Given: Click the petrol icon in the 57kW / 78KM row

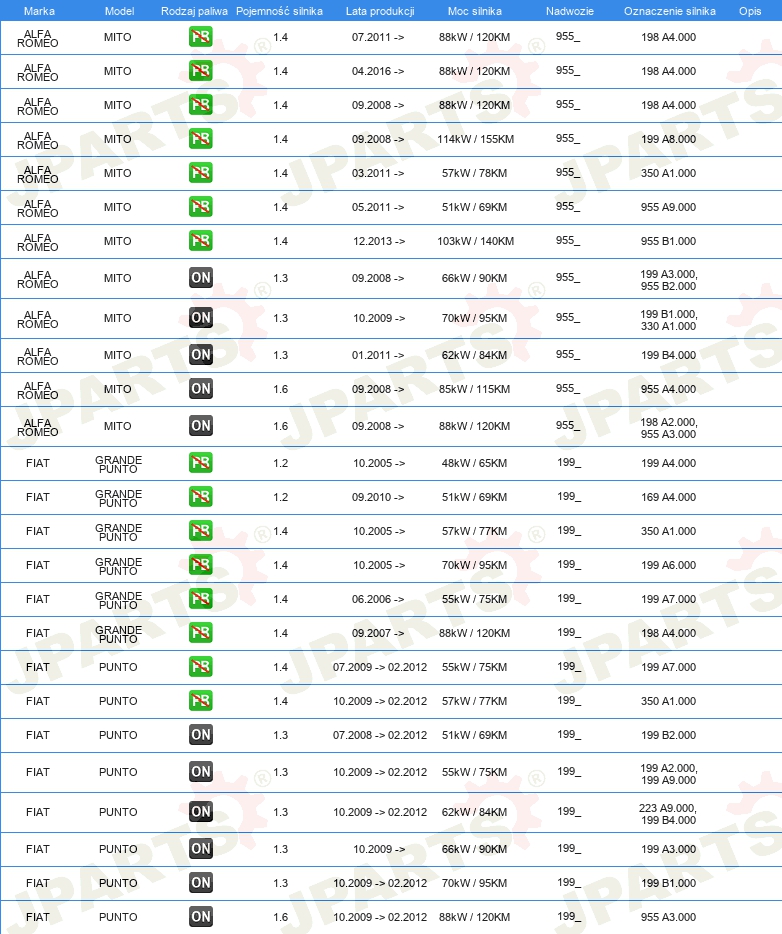Looking at the screenshot, I should (200, 173).
